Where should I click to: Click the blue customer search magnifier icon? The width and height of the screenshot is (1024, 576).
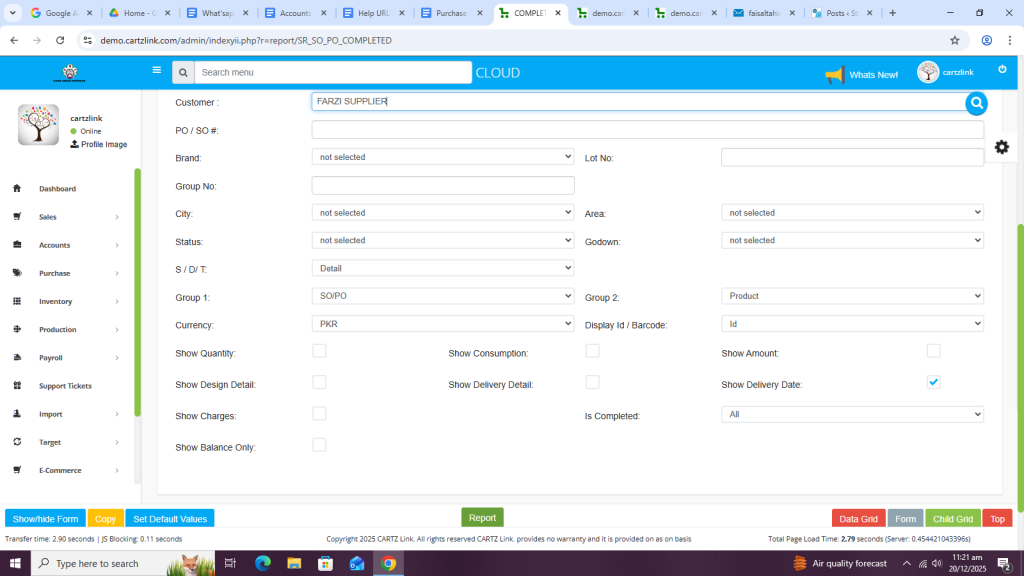coord(976,103)
